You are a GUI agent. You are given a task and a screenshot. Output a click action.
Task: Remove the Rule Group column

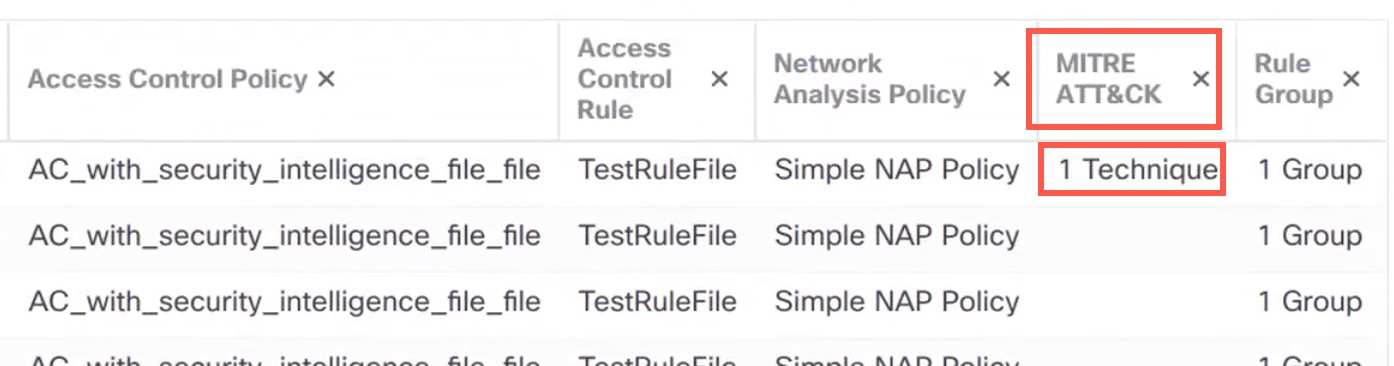pos(1351,79)
